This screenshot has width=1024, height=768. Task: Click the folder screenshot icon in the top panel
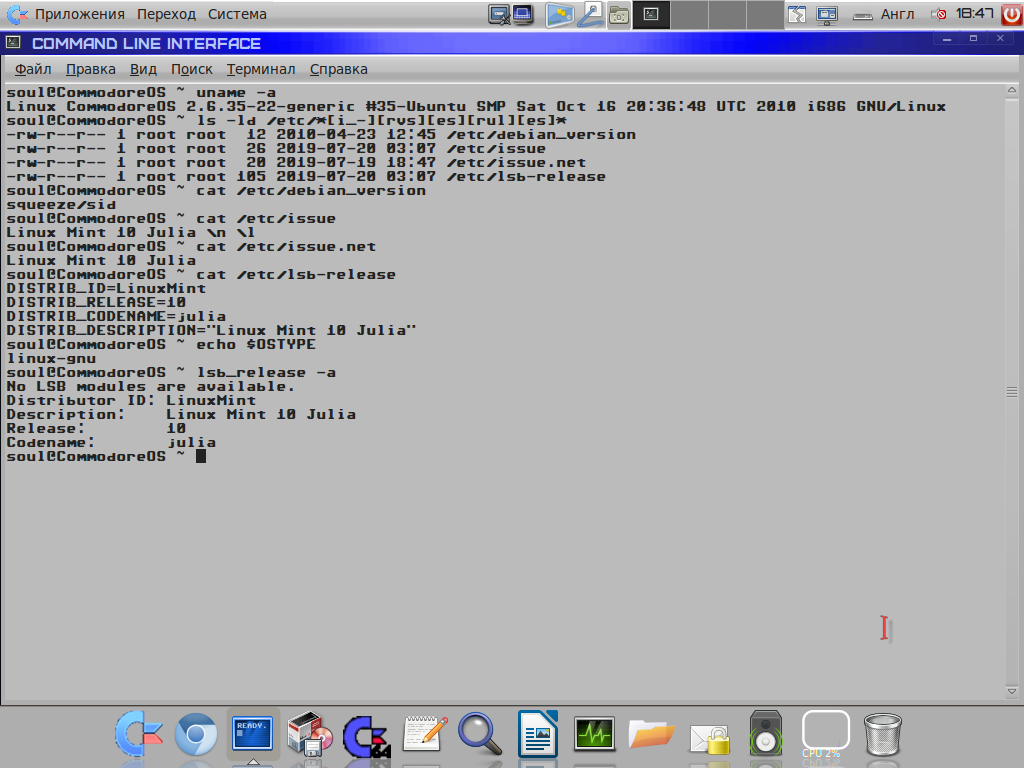[x=618, y=14]
